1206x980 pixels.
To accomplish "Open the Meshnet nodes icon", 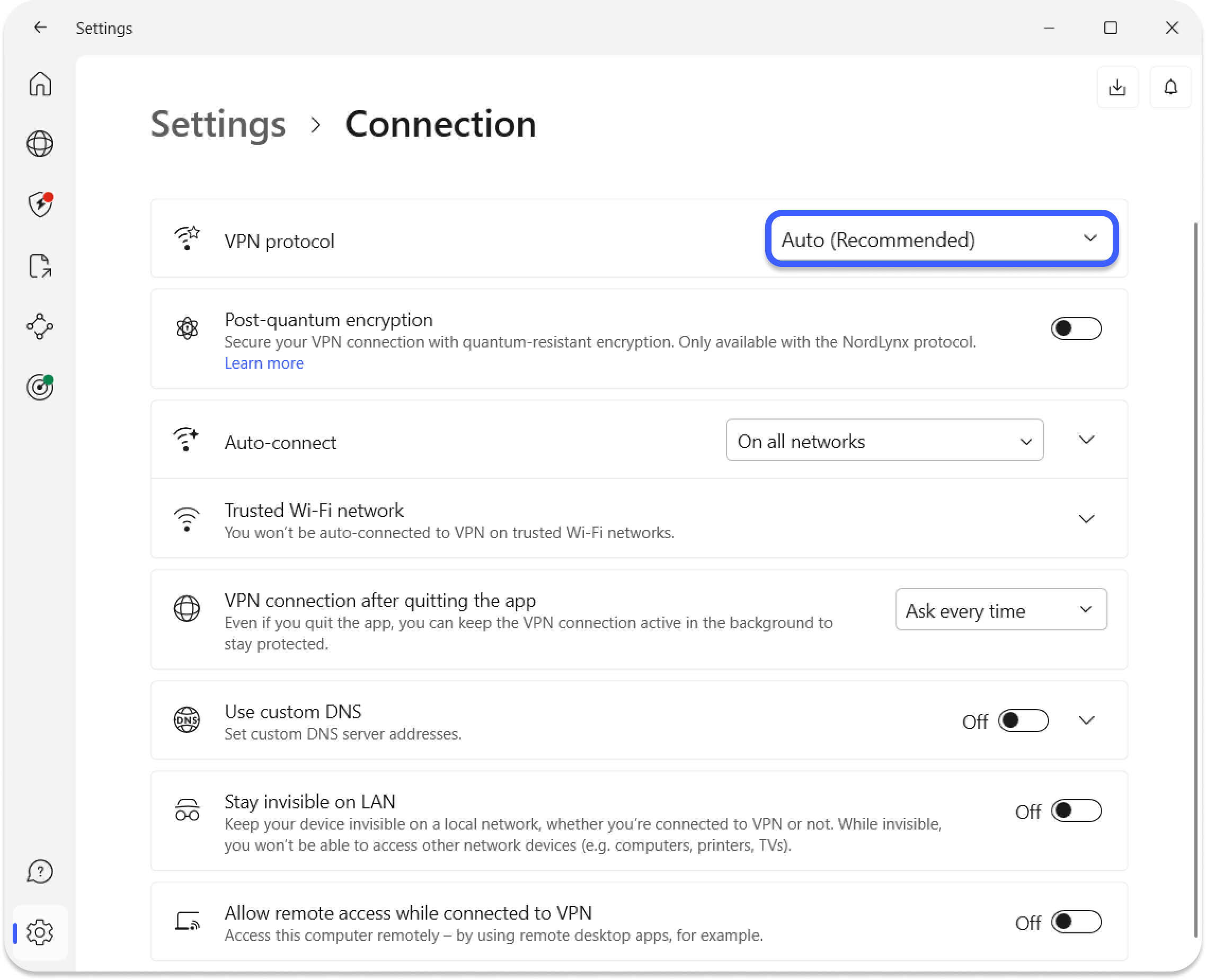I will click(40, 326).
